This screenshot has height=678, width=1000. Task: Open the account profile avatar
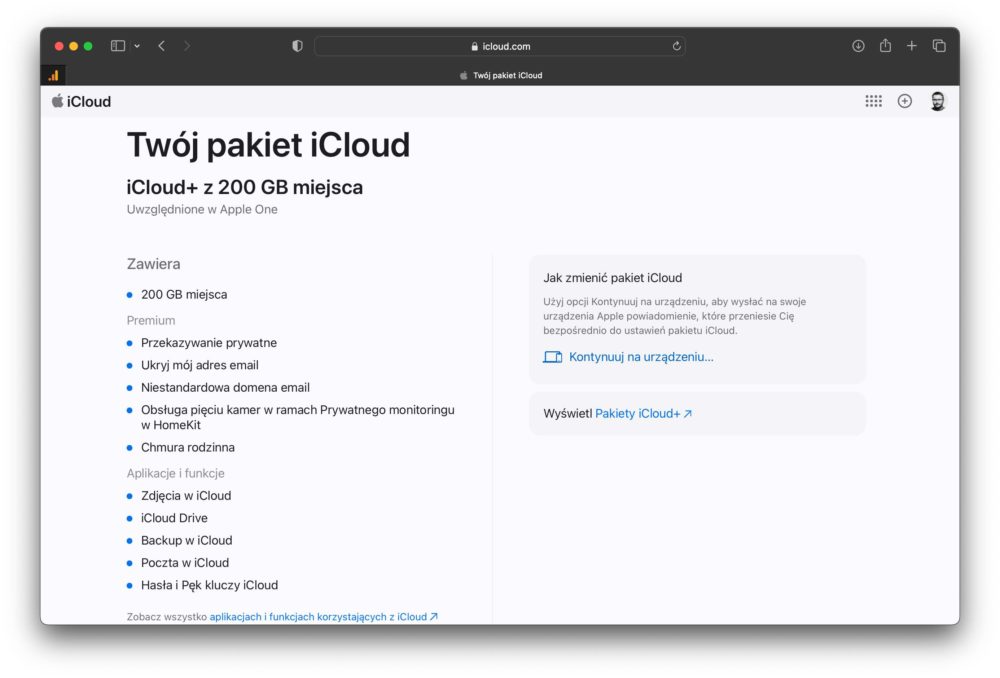click(938, 101)
